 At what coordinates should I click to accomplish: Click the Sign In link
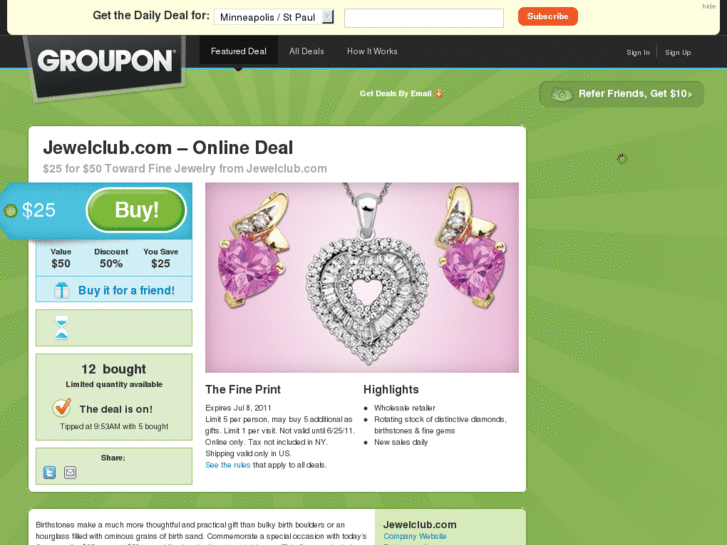tap(638, 52)
